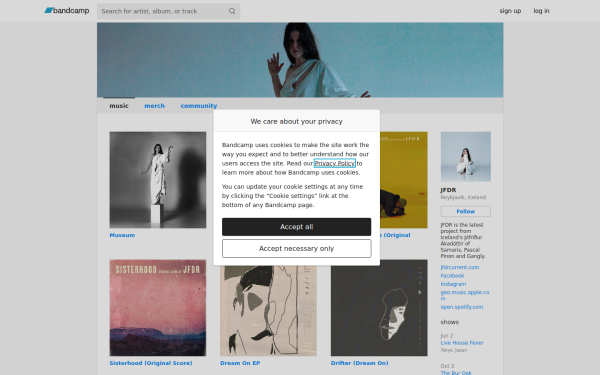Open the open.spotify.com link
The height and width of the screenshot is (375, 600).
pos(461,307)
